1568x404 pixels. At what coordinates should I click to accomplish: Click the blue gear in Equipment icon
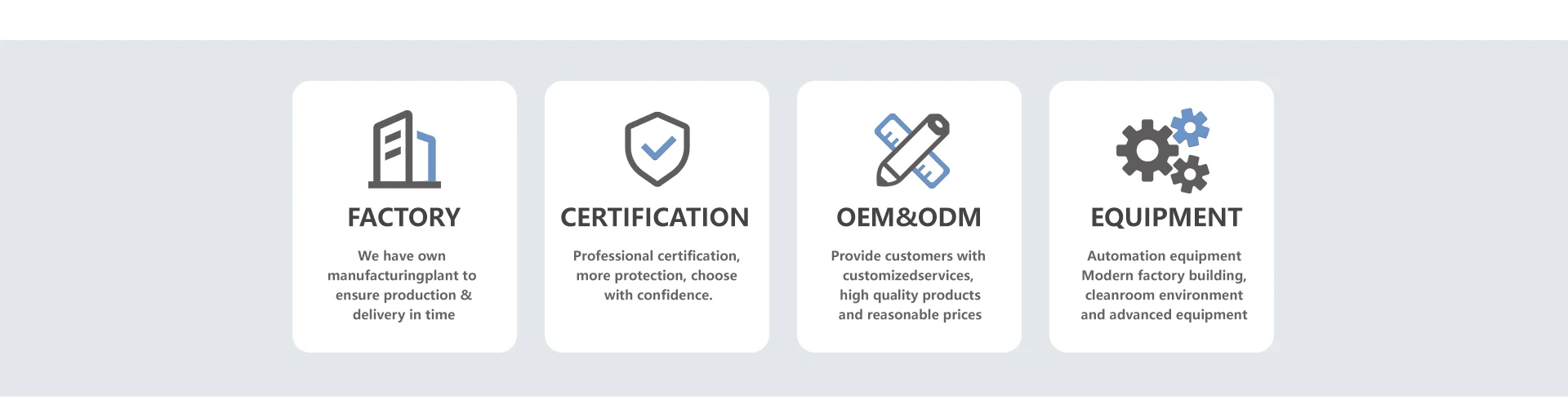point(1190,127)
